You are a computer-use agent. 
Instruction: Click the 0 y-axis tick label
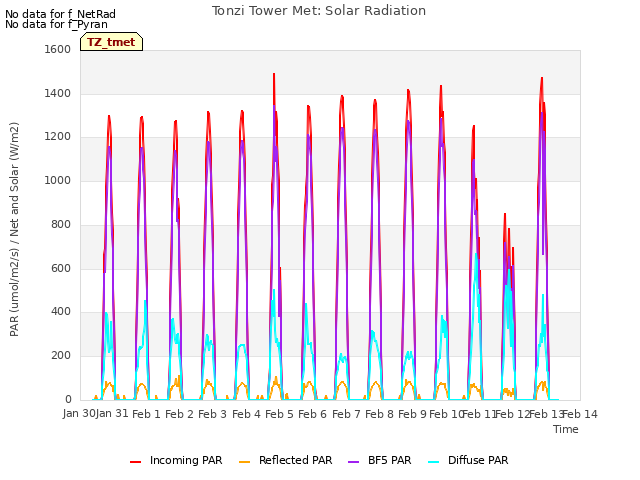(x=68, y=400)
